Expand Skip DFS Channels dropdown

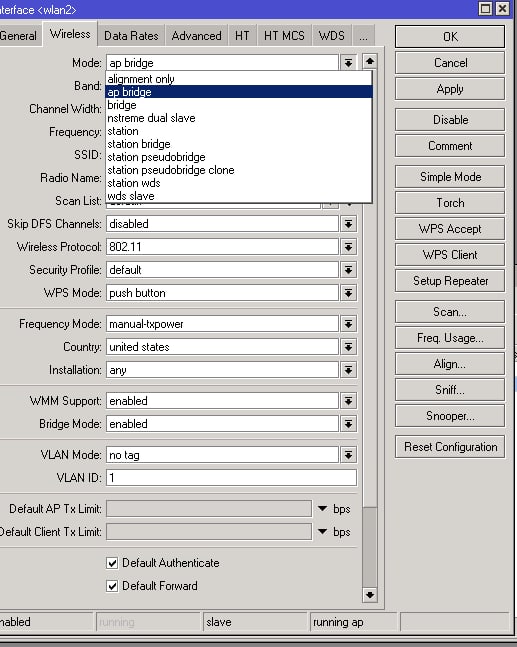tap(348, 224)
